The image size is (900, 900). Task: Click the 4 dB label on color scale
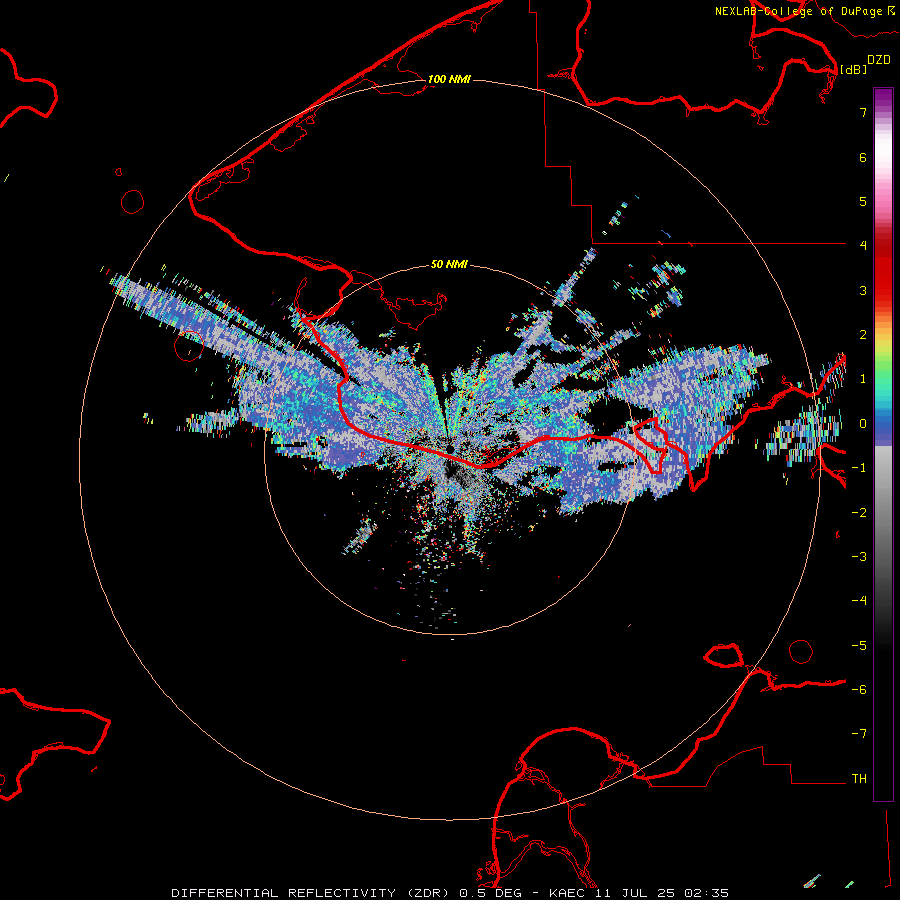(863, 246)
